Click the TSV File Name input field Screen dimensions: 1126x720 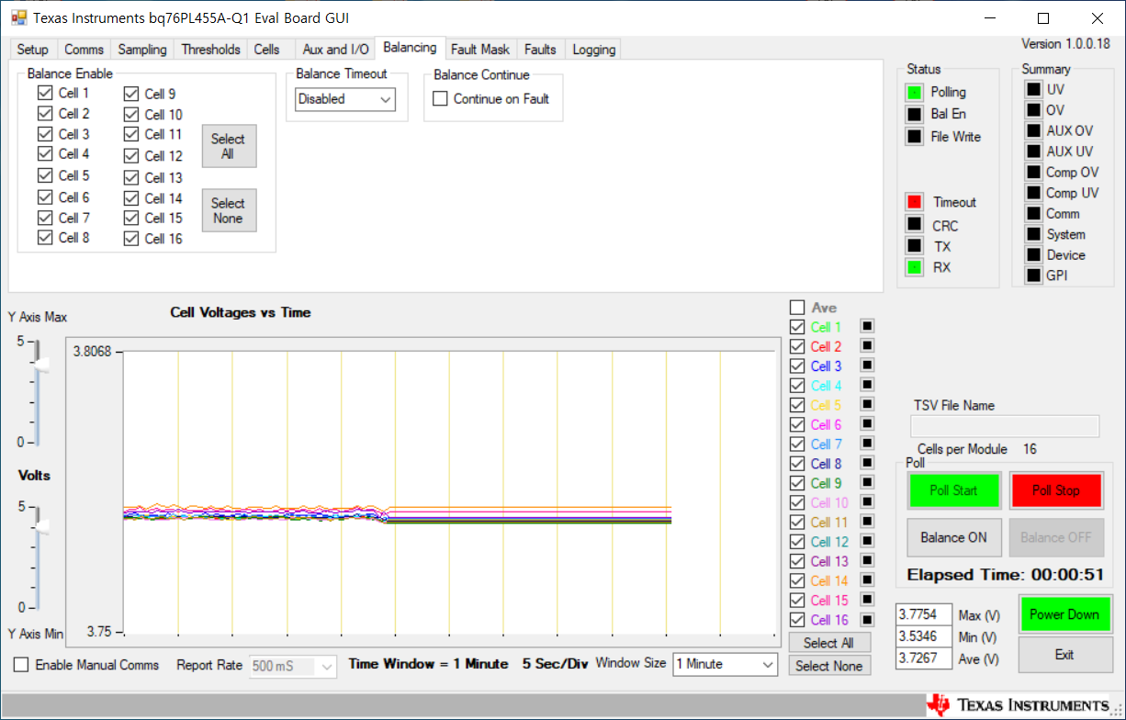[x=1005, y=426]
